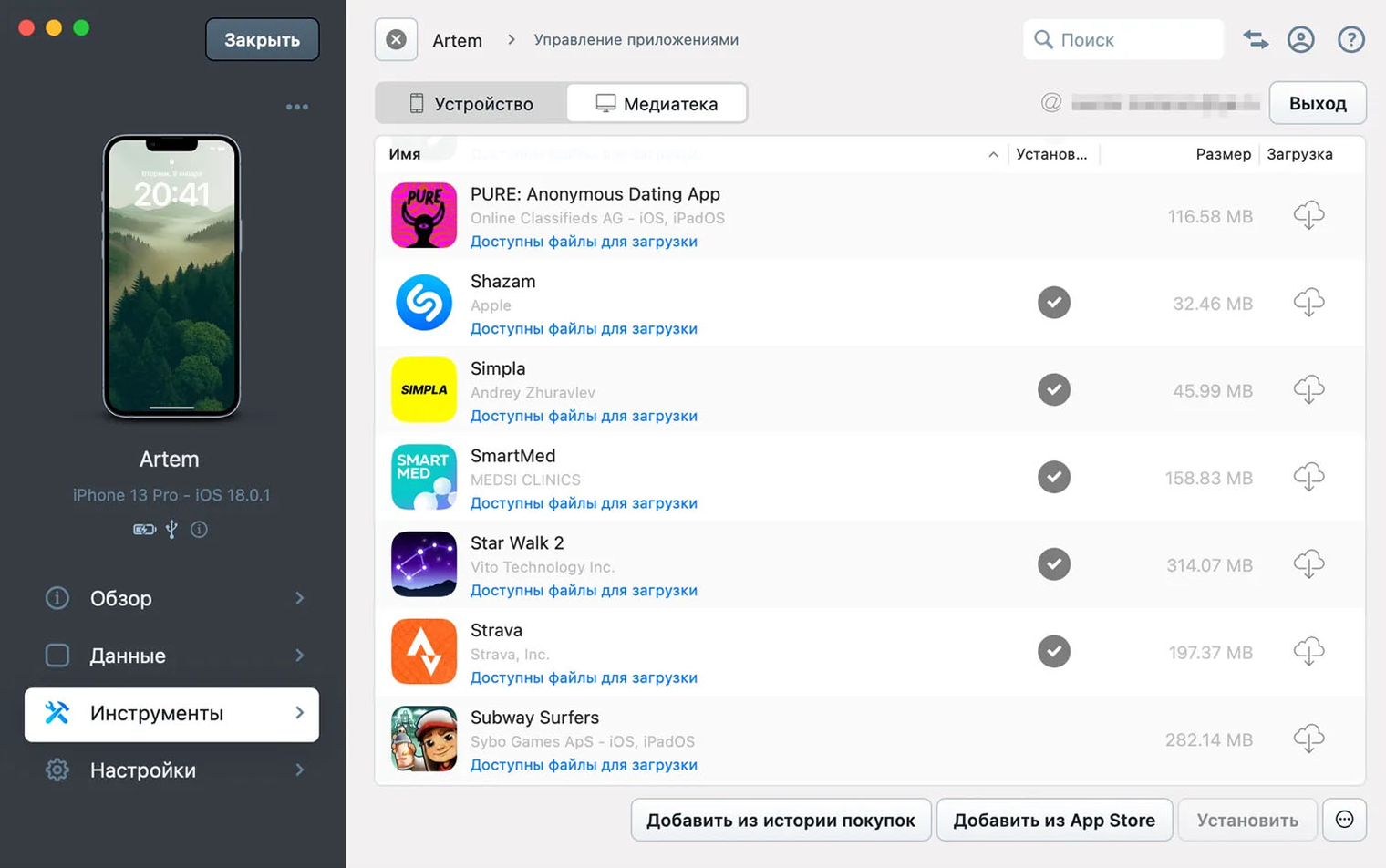Click the iPhone lock screen preview
Viewport: 1386px width, 868px height.
171,276
